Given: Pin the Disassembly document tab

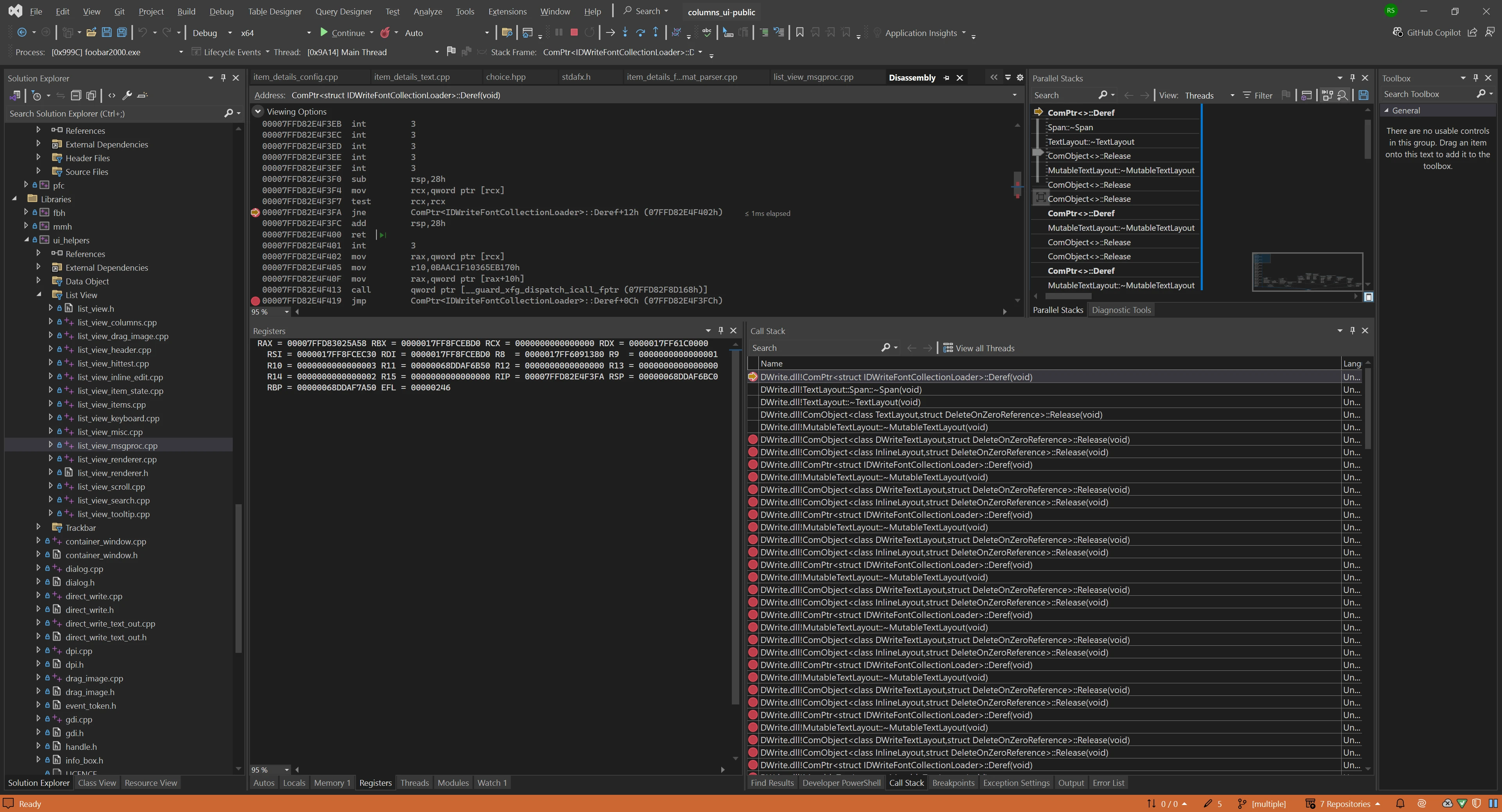Looking at the screenshot, I should pos(946,77).
